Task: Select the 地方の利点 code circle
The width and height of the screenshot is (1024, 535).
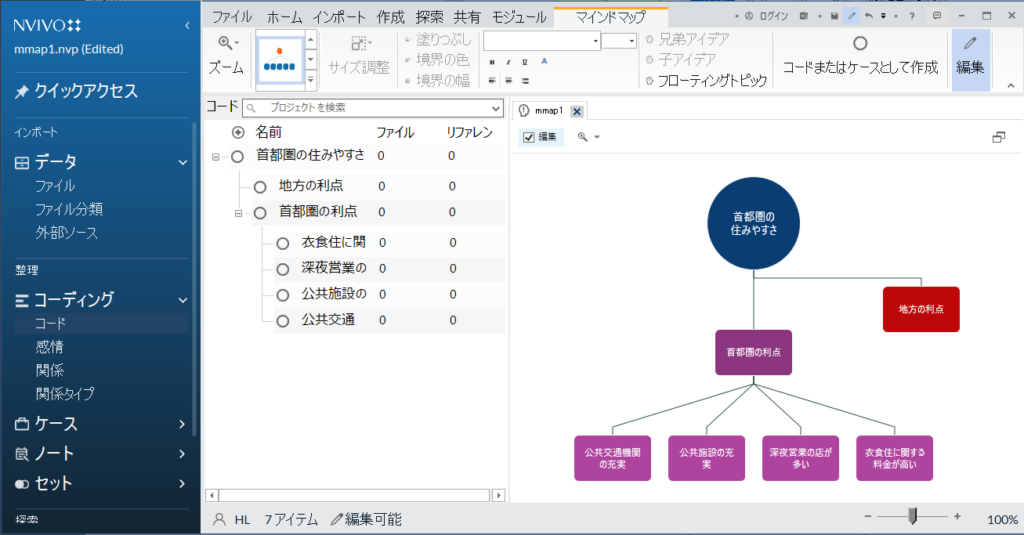Action: pyautogui.click(x=260, y=186)
